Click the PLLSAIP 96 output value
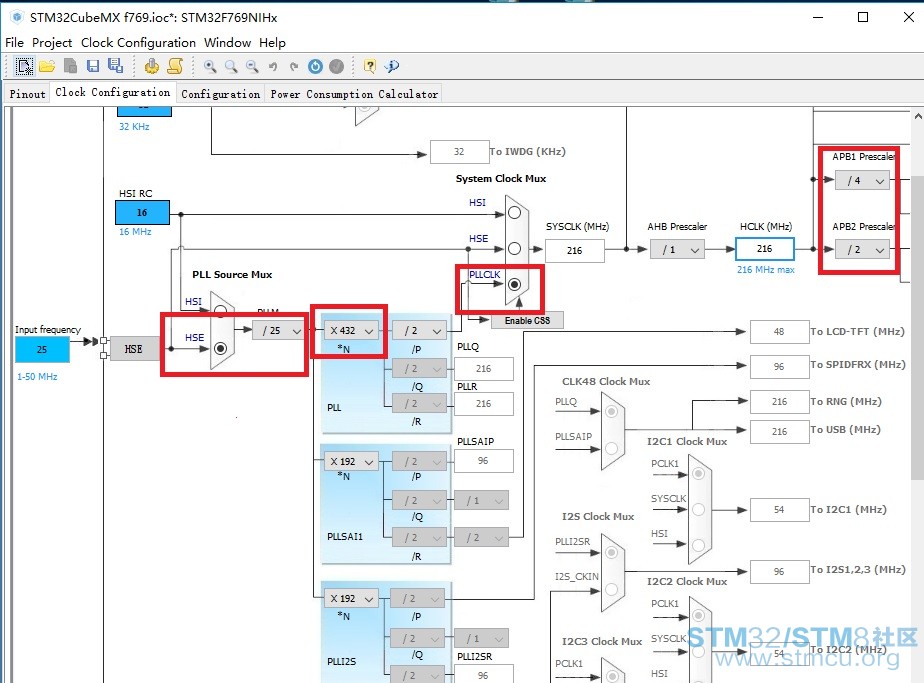 coord(483,461)
